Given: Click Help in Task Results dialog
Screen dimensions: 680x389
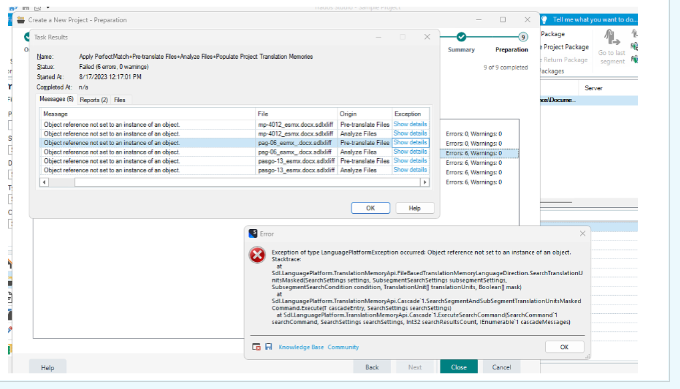Looking at the screenshot, I should [415, 208].
